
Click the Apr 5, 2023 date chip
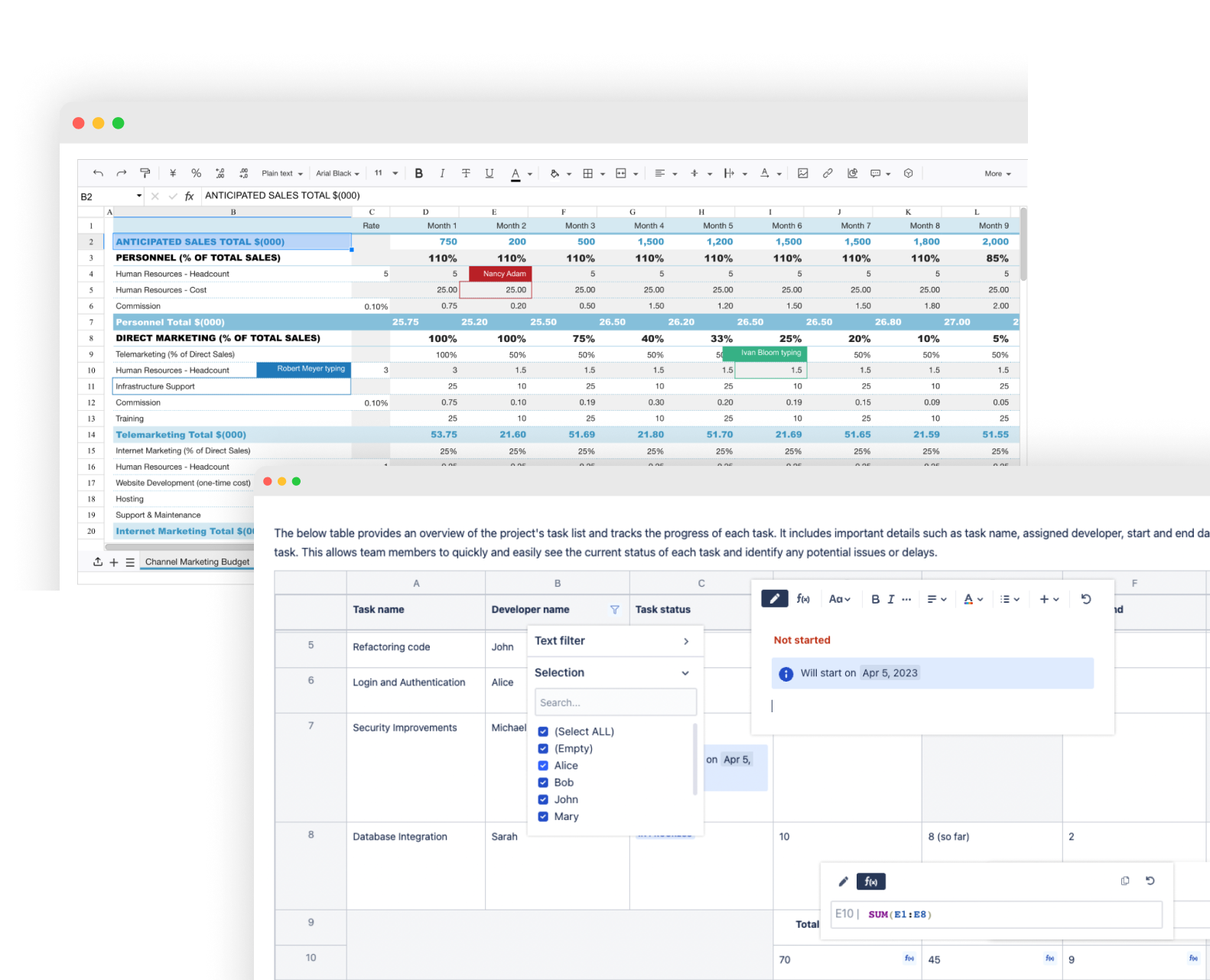pos(890,673)
